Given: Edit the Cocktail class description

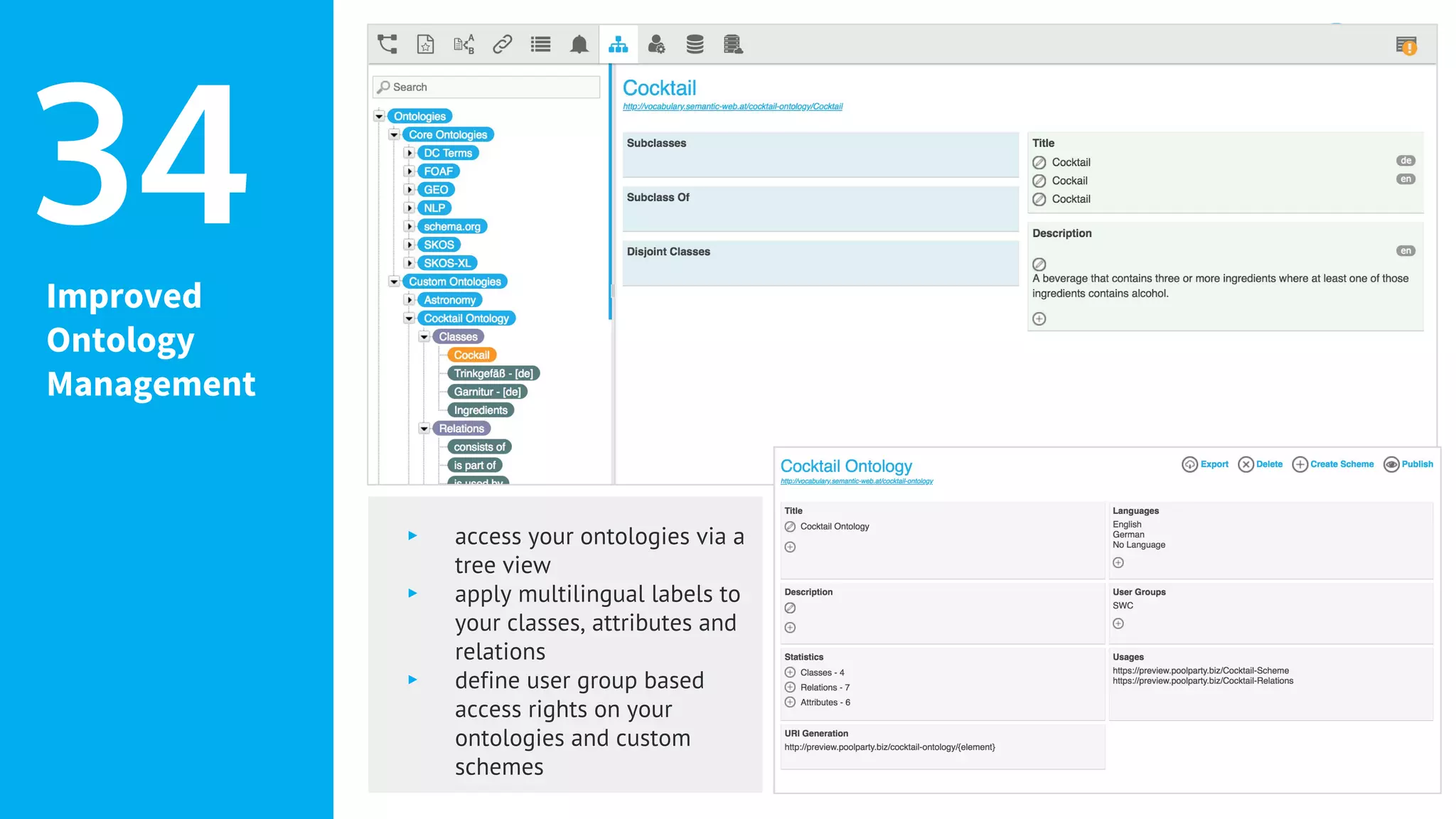Looking at the screenshot, I should click(1039, 264).
